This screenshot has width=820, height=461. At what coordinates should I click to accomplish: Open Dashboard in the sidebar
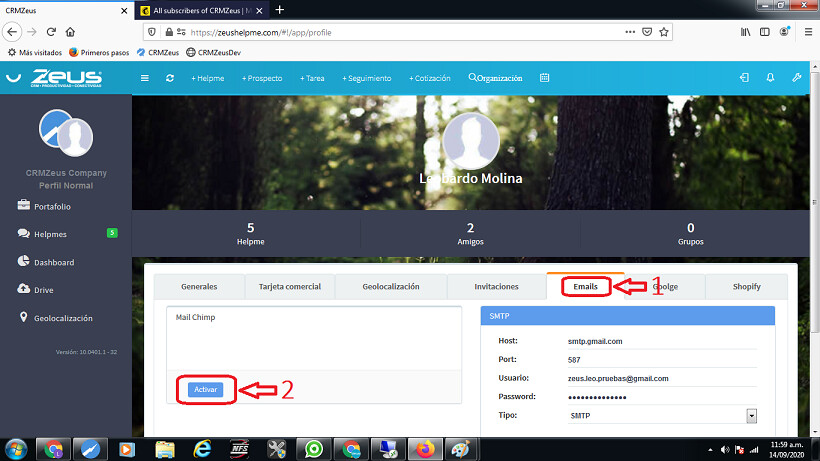click(x=54, y=262)
